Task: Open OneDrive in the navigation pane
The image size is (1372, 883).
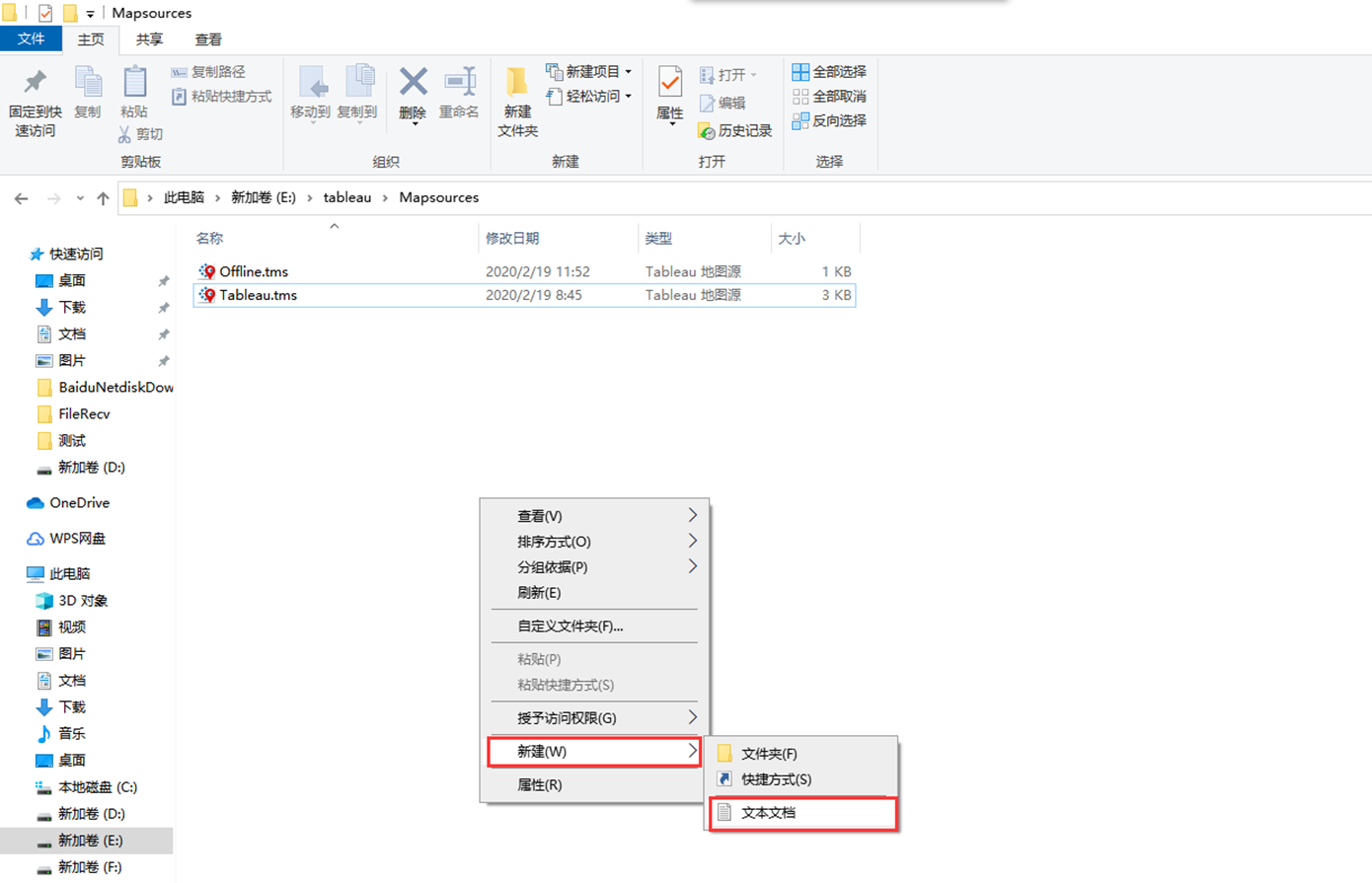Action: (79, 503)
